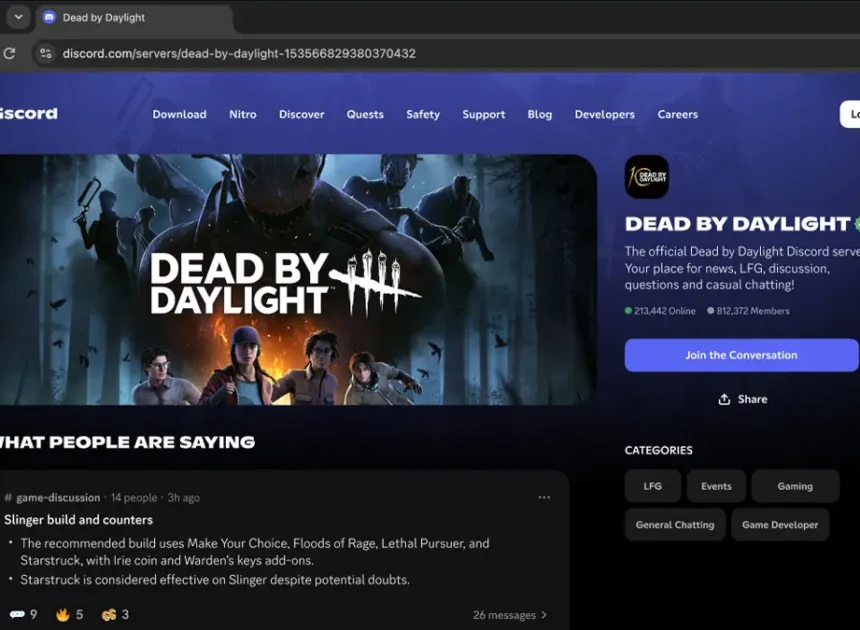Reload the page with the refresh icon

point(9,53)
